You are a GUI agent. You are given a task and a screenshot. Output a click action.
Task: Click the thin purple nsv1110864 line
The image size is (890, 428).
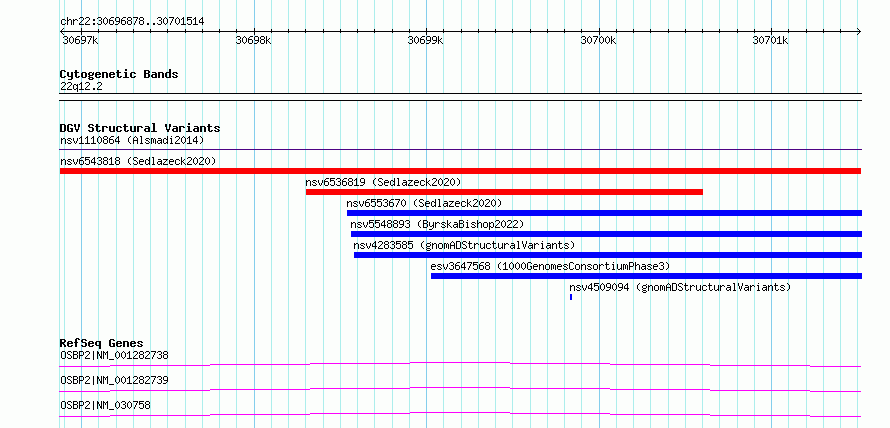tap(460, 150)
